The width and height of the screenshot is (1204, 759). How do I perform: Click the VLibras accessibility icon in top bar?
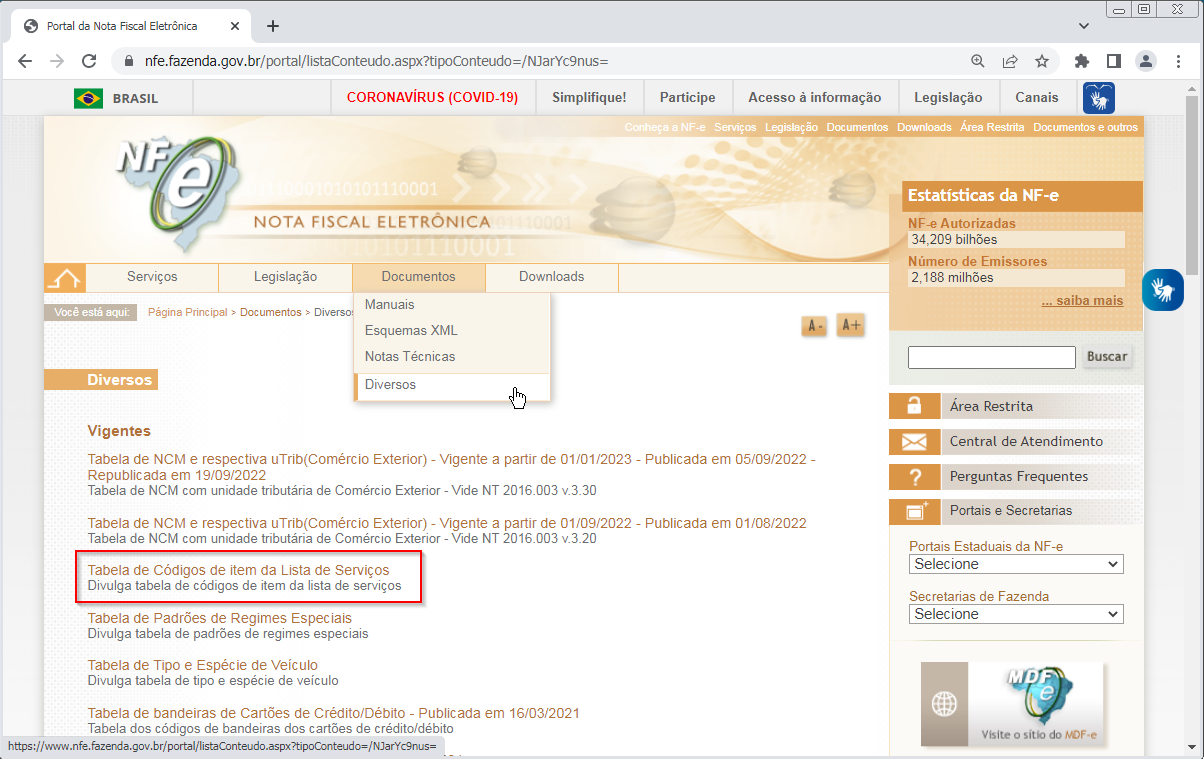[1098, 98]
